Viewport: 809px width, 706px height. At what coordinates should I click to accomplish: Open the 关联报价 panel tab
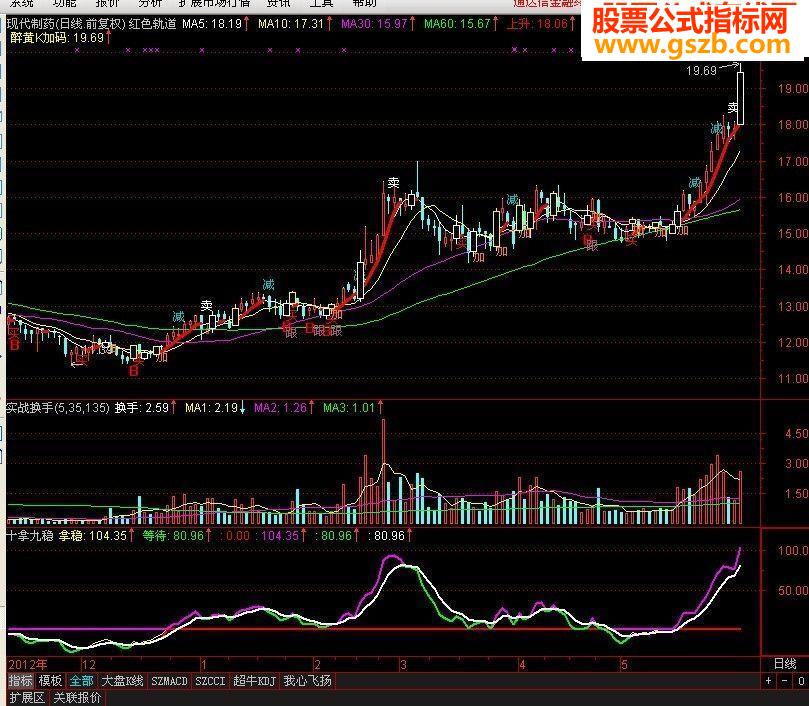point(77,698)
